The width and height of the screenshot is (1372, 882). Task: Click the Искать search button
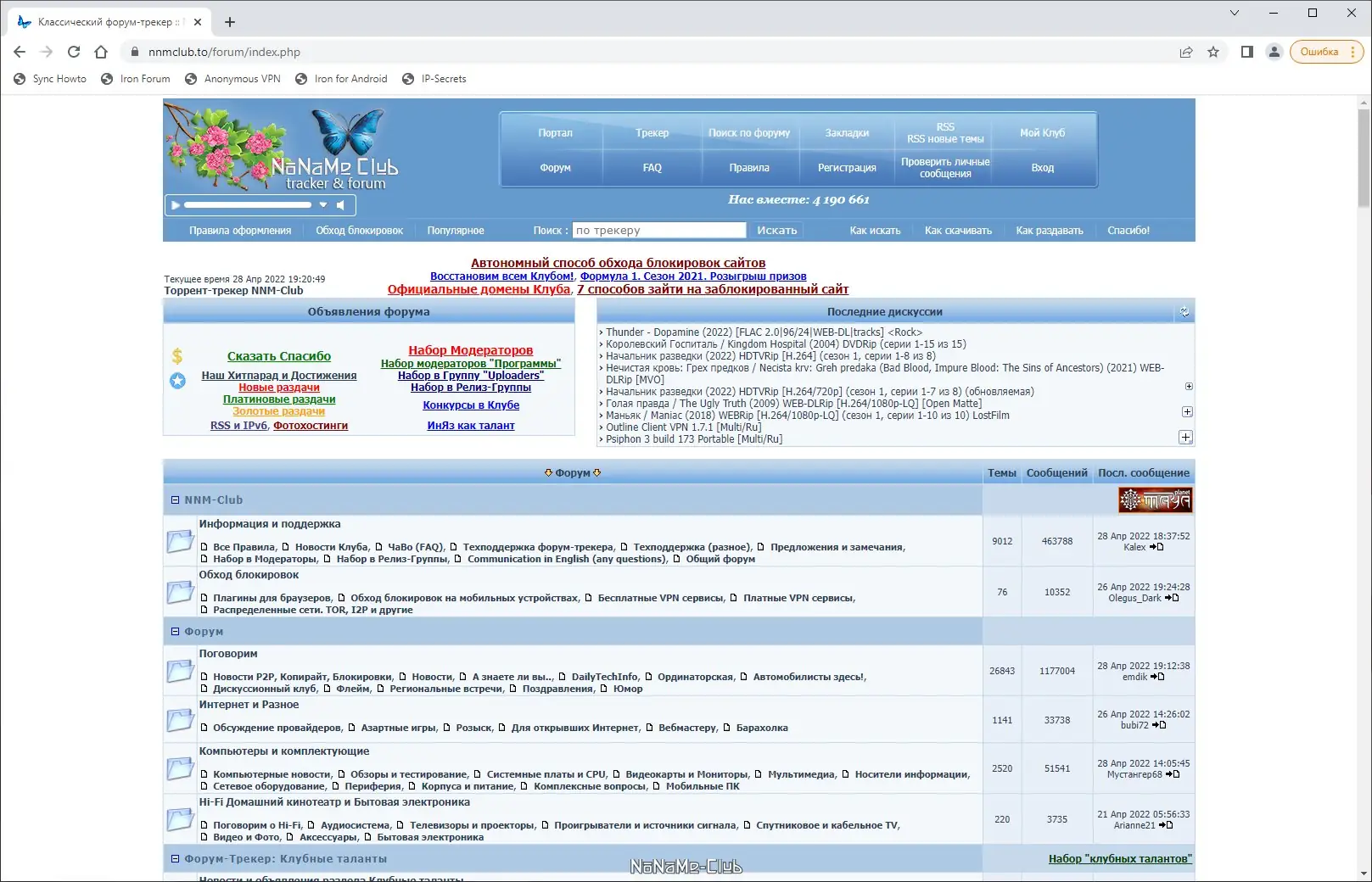pyautogui.click(x=777, y=231)
